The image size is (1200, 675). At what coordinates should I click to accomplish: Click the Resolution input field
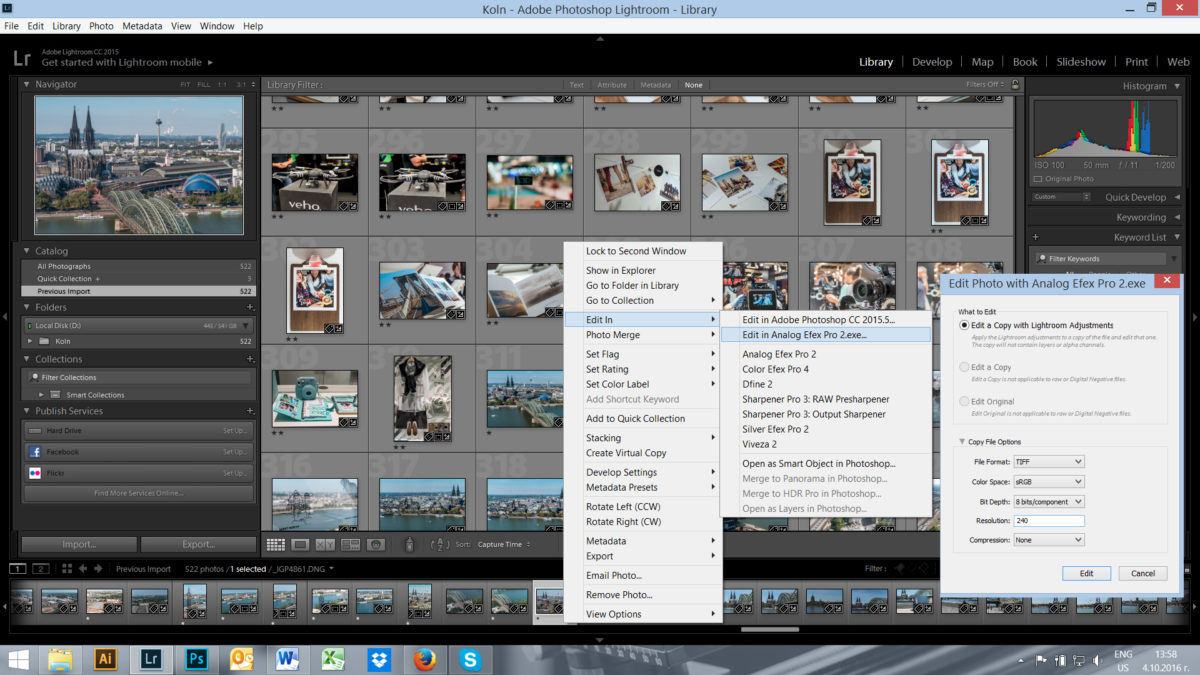point(1048,521)
